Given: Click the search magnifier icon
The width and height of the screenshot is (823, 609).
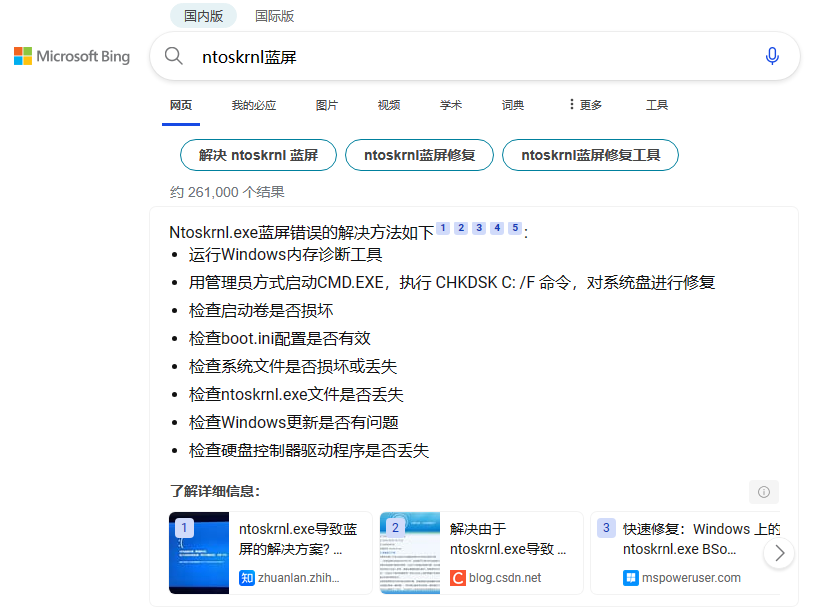Looking at the screenshot, I should click(174, 56).
